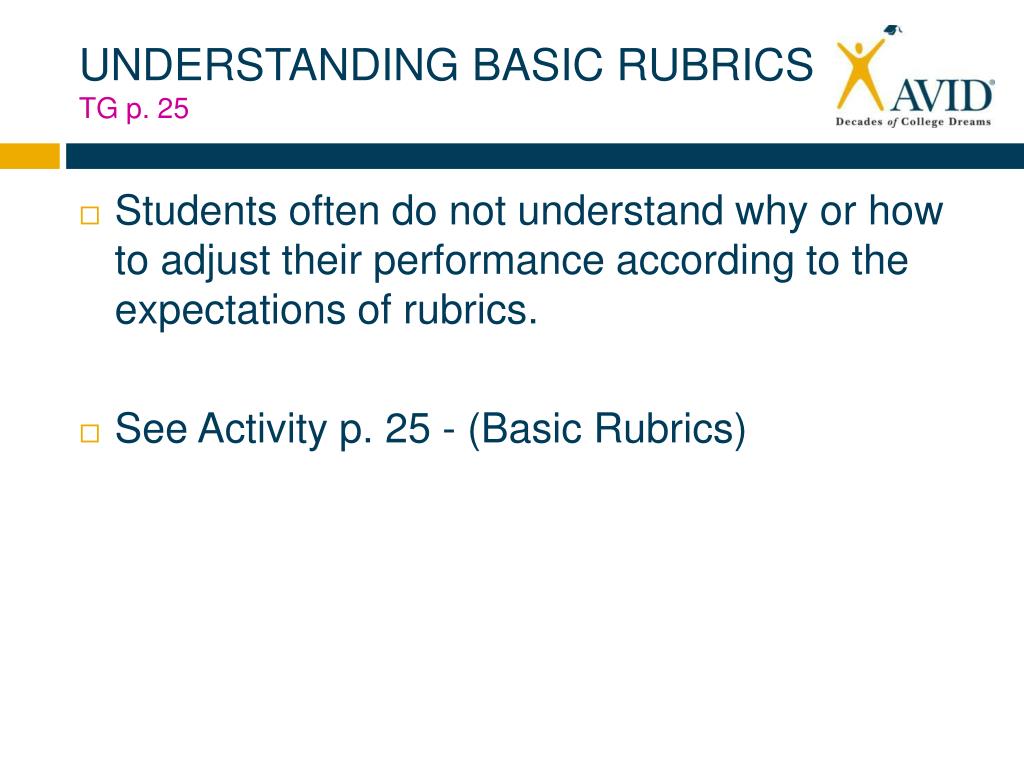Click the word "BASIC" in the heading
Image resolution: width=1024 pixels, height=768 pixels.
537,65
